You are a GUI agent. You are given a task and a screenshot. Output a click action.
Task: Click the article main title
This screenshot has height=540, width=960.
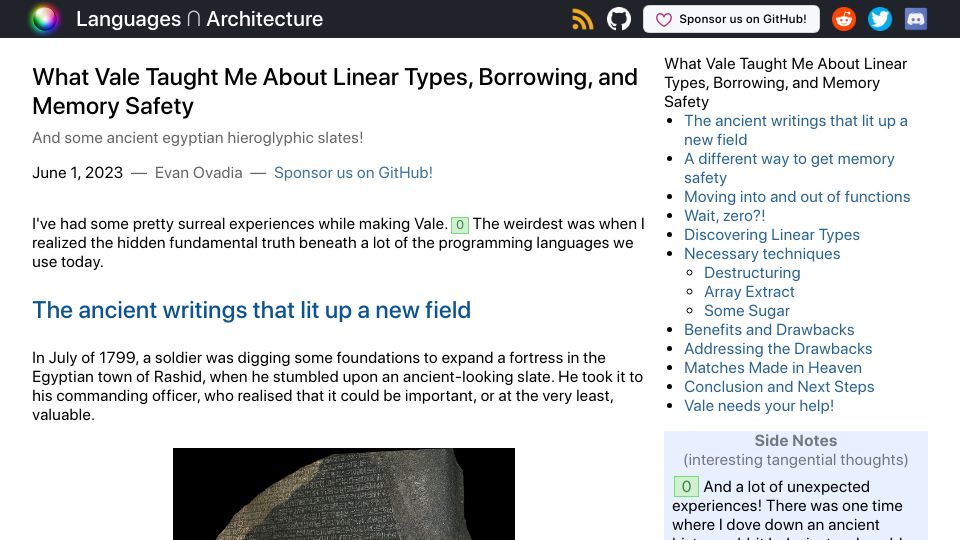[335, 91]
